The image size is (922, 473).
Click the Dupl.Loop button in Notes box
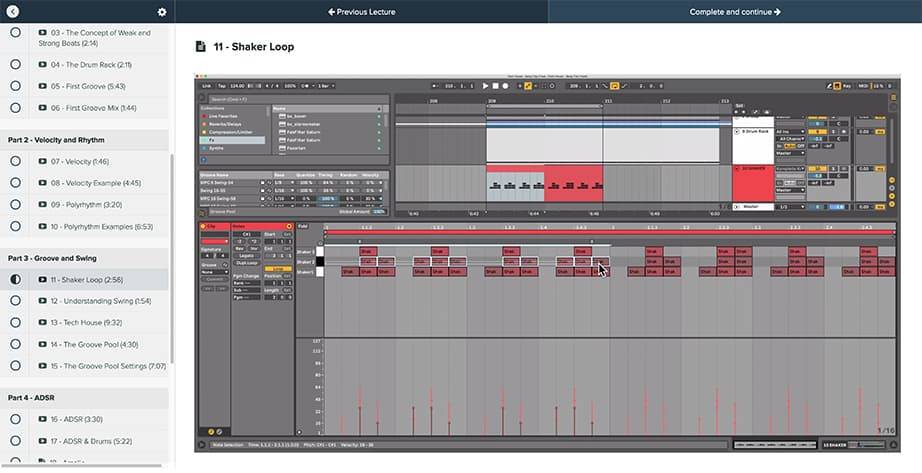tap(246, 263)
